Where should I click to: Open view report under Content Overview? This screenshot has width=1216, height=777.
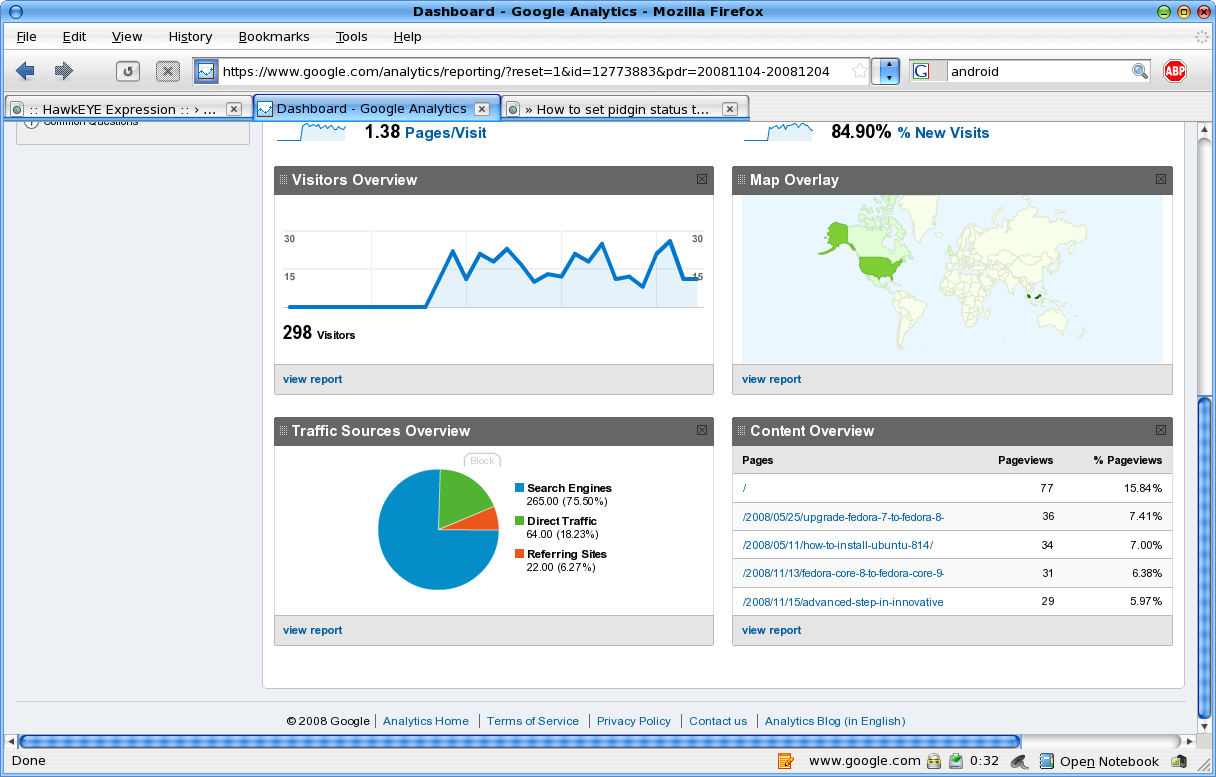(x=771, y=630)
